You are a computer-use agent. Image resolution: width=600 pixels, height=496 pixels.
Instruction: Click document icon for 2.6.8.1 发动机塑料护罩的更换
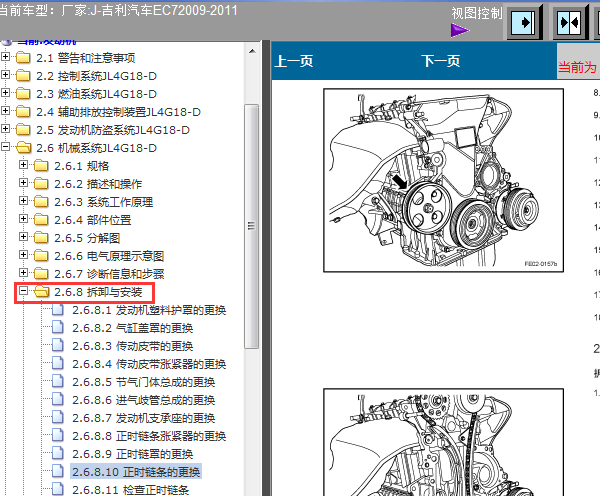[x=58, y=310]
